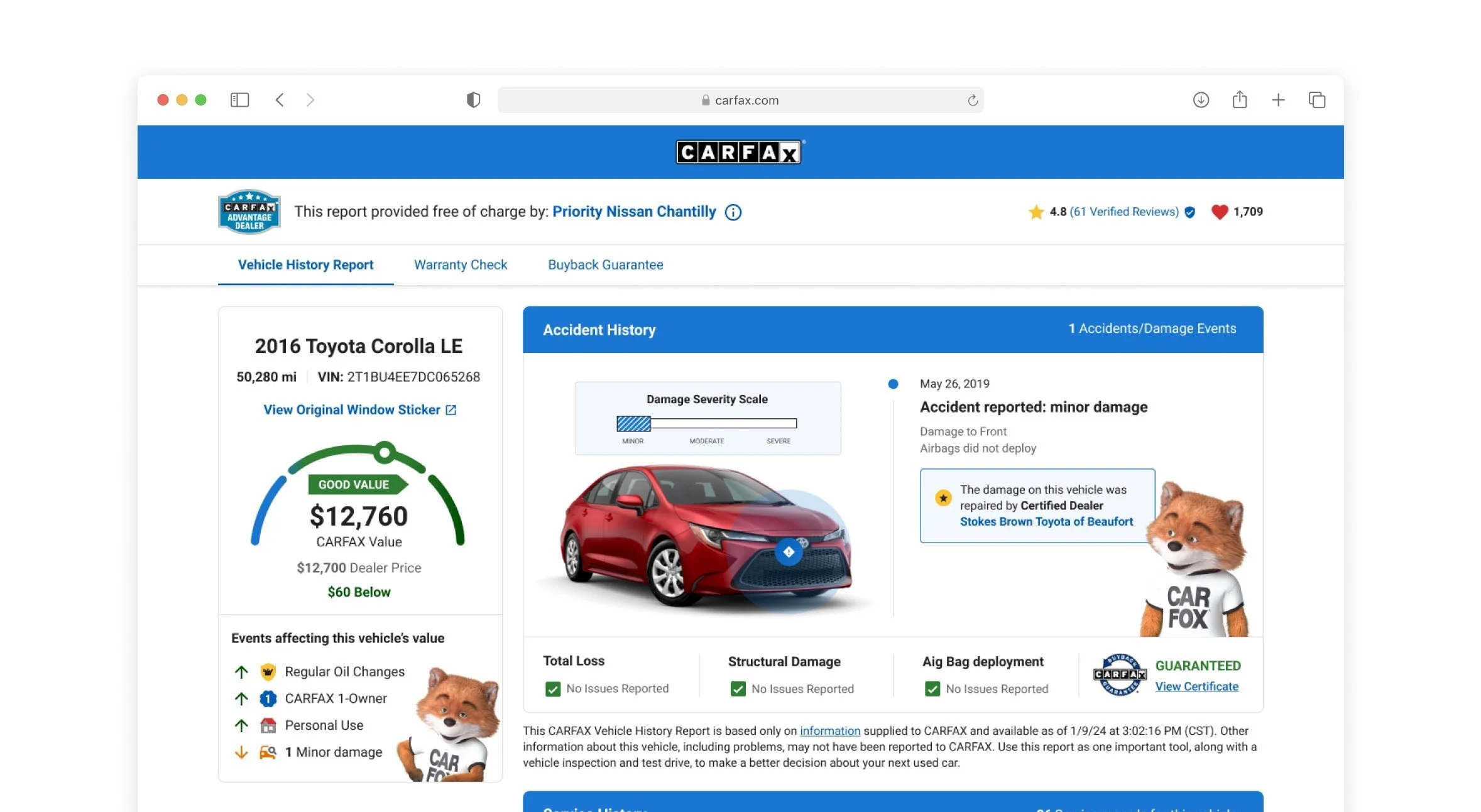1481x812 pixels.
Task: Click the Safari share icon
Action: (x=1239, y=100)
